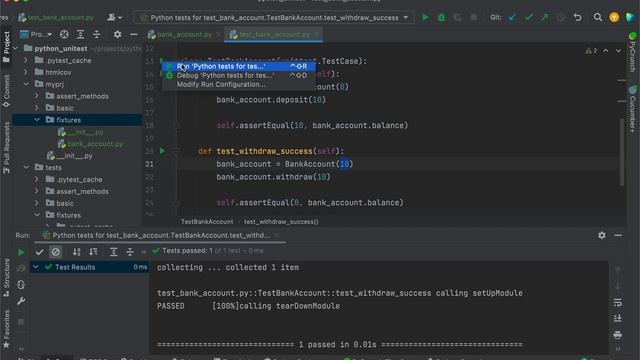Expand all test results icon
640x360 pixels.
[x=113, y=252]
